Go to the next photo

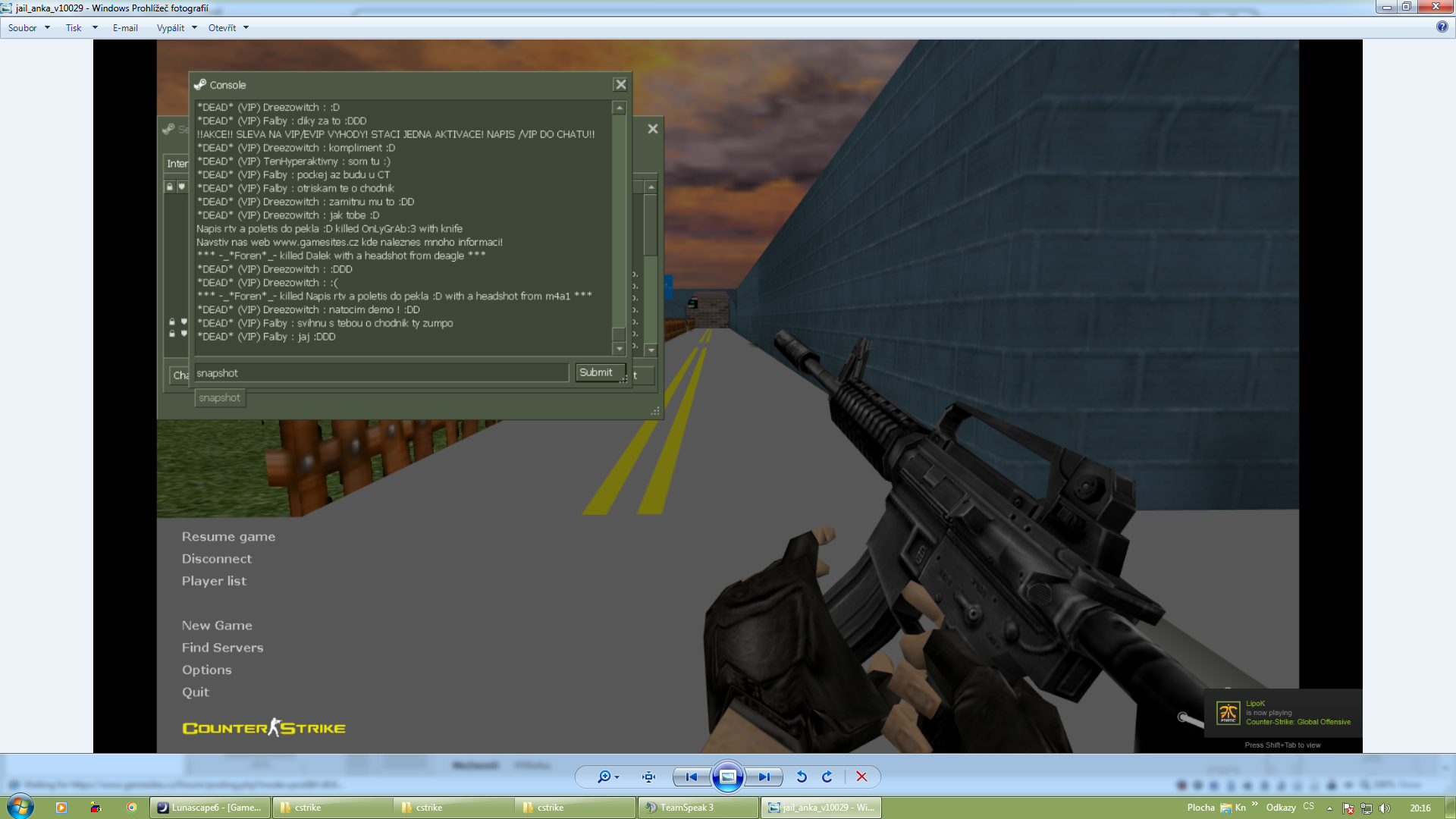click(x=764, y=777)
